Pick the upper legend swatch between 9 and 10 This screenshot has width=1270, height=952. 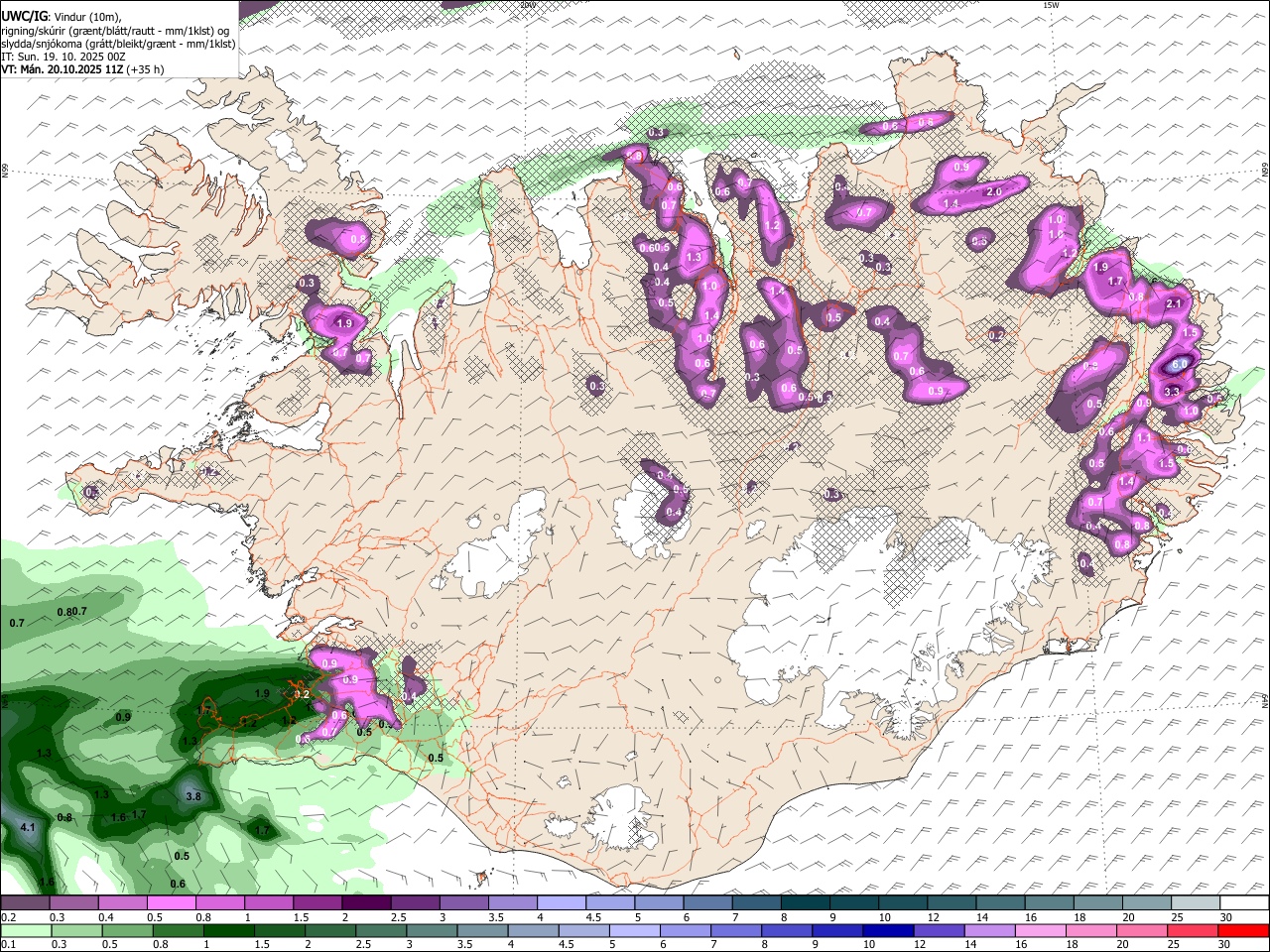853,903
